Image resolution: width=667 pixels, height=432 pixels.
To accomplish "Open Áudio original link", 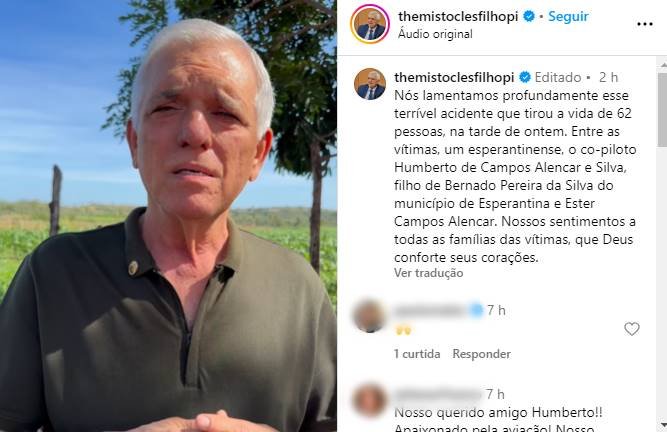I will (x=435, y=34).
